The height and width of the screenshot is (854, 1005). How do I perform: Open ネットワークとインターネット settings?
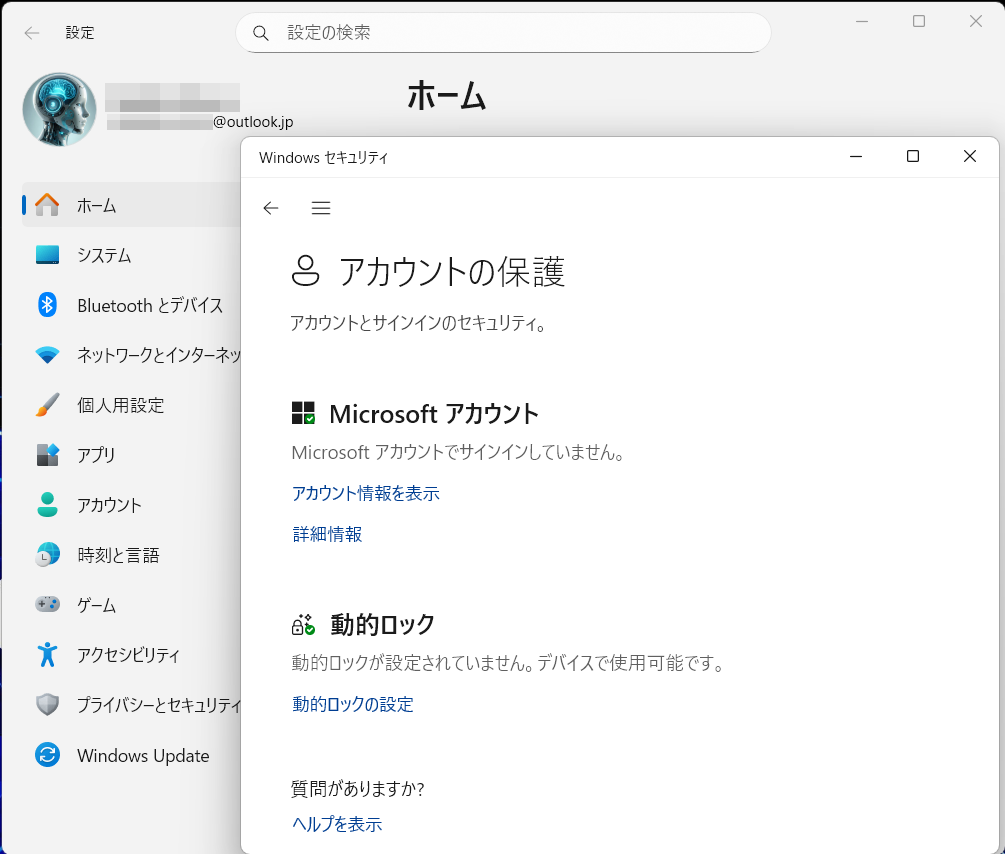tap(159, 355)
